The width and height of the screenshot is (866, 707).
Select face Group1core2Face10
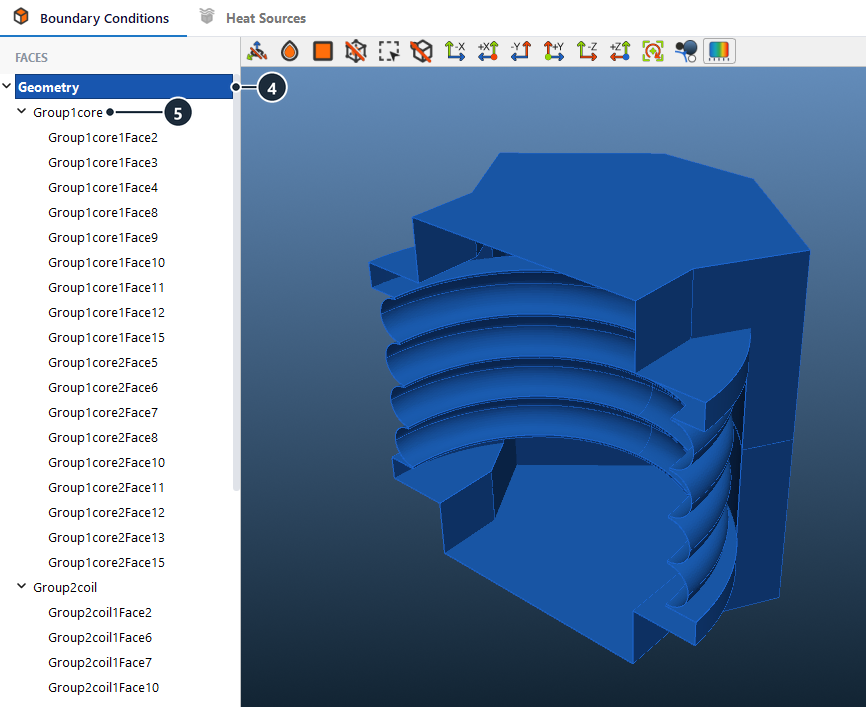click(107, 462)
